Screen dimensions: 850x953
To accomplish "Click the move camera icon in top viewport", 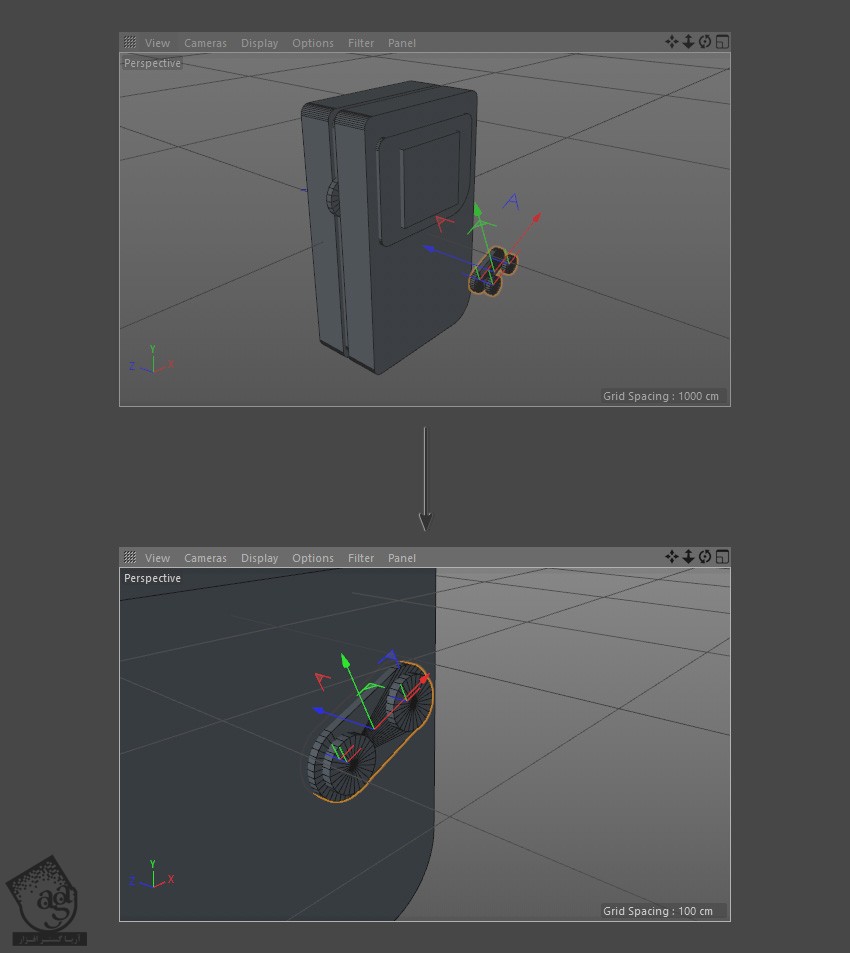I will tap(672, 42).
